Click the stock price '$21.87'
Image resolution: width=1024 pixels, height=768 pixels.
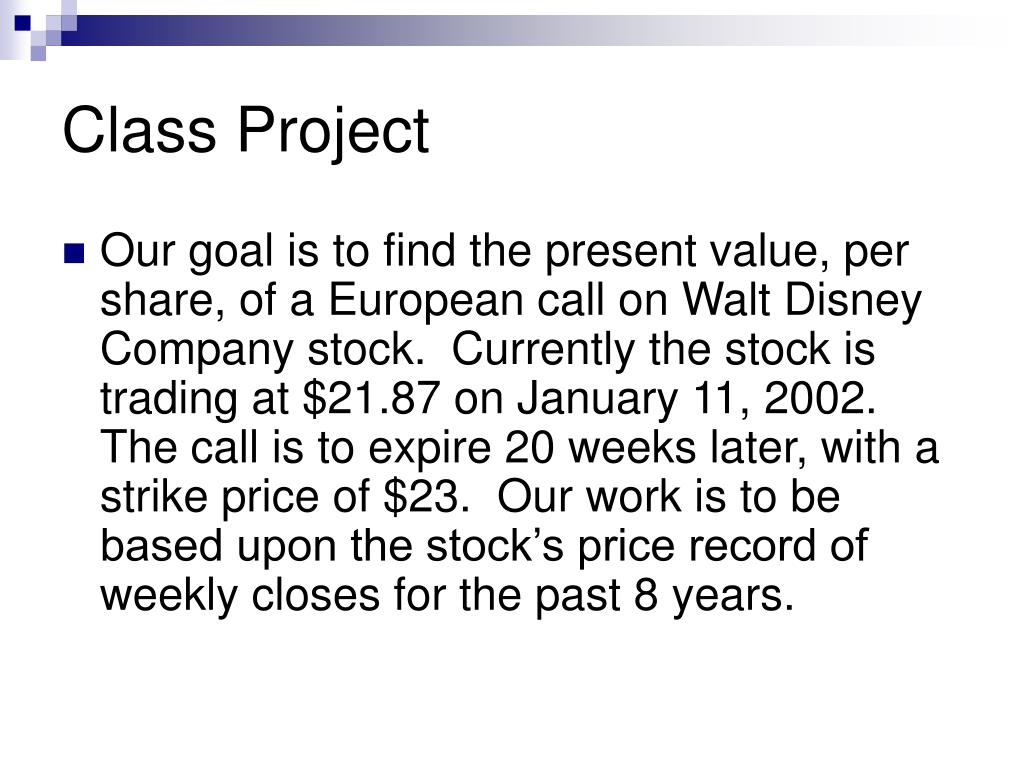pyautogui.click(x=372, y=398)
